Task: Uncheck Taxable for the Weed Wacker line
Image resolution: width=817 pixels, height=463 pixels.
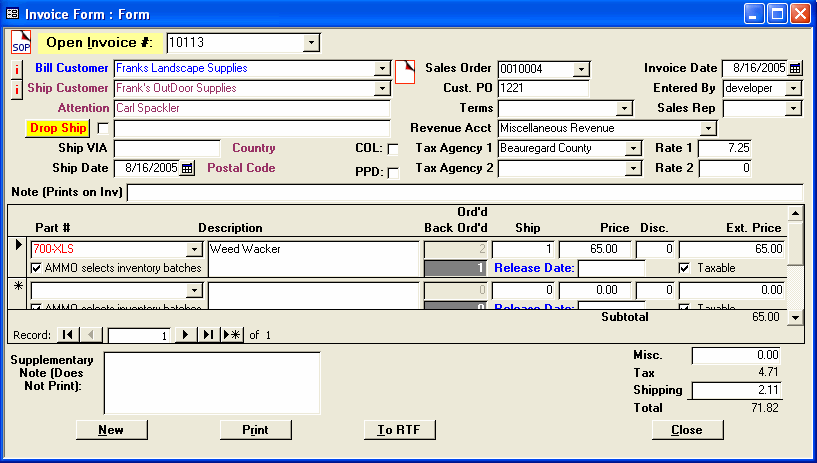Action: (685, 268)
